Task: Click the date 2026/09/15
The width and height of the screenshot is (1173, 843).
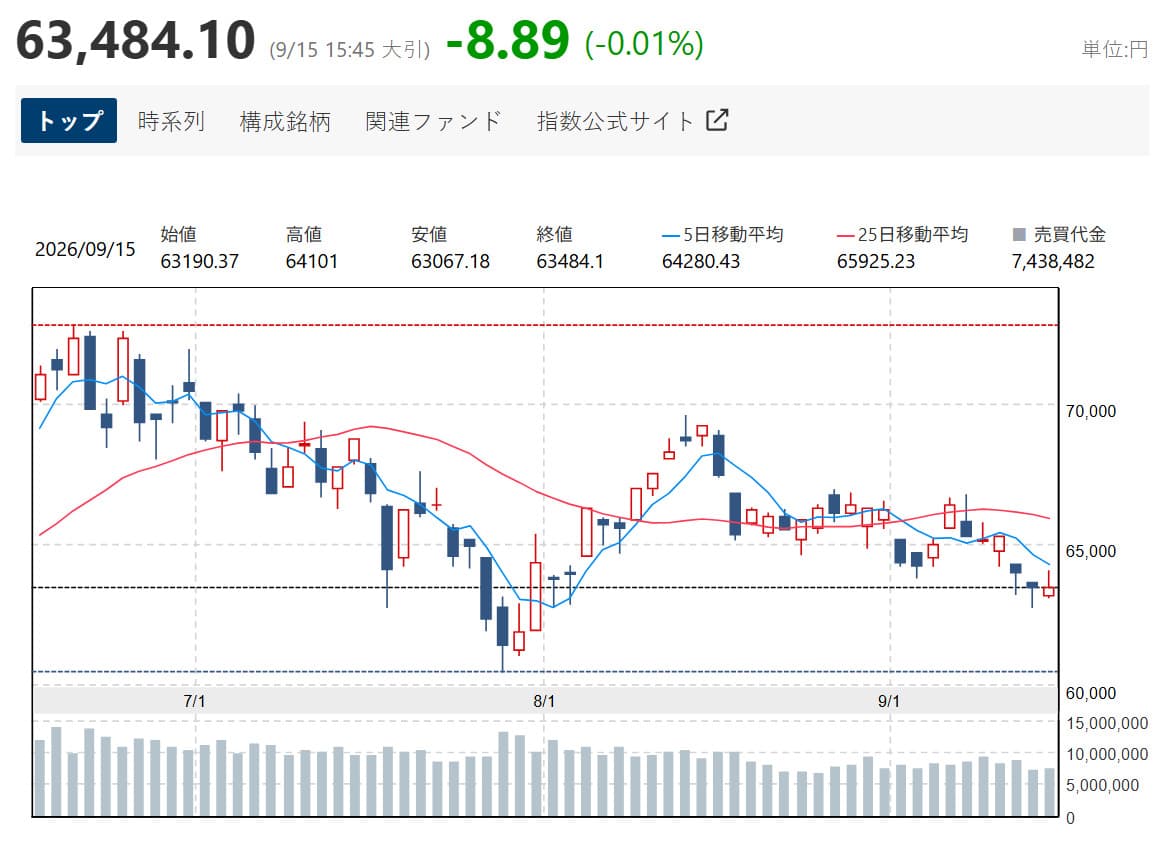Action: [85, 249]
